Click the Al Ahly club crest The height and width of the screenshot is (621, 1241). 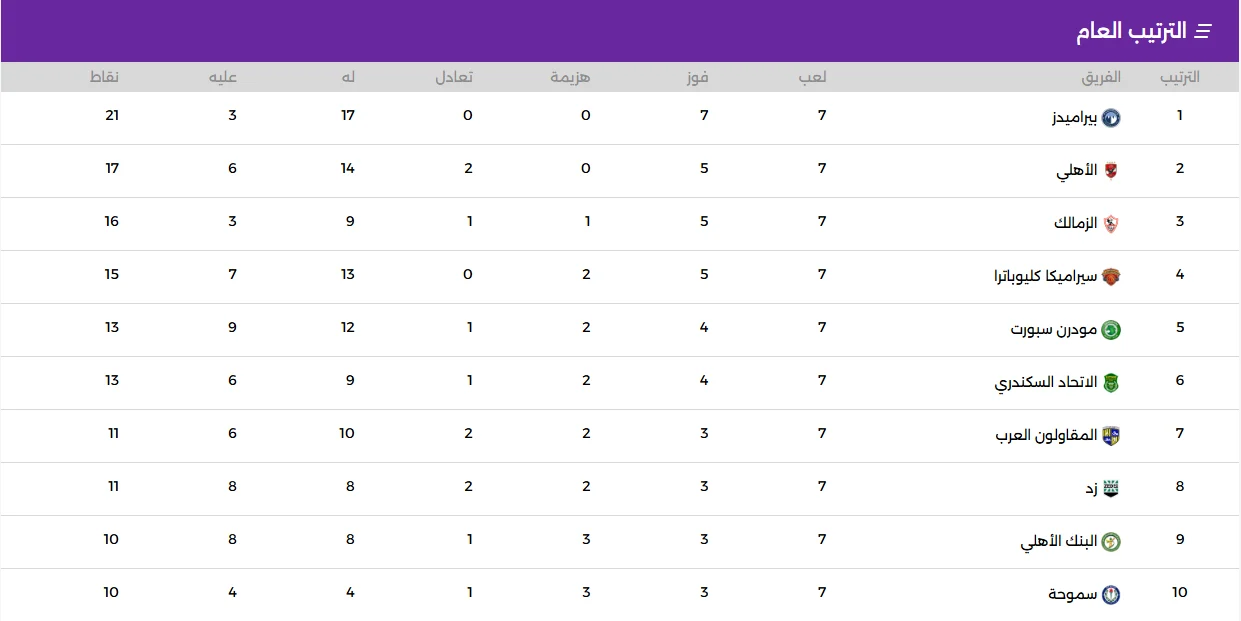[1111, 171]
